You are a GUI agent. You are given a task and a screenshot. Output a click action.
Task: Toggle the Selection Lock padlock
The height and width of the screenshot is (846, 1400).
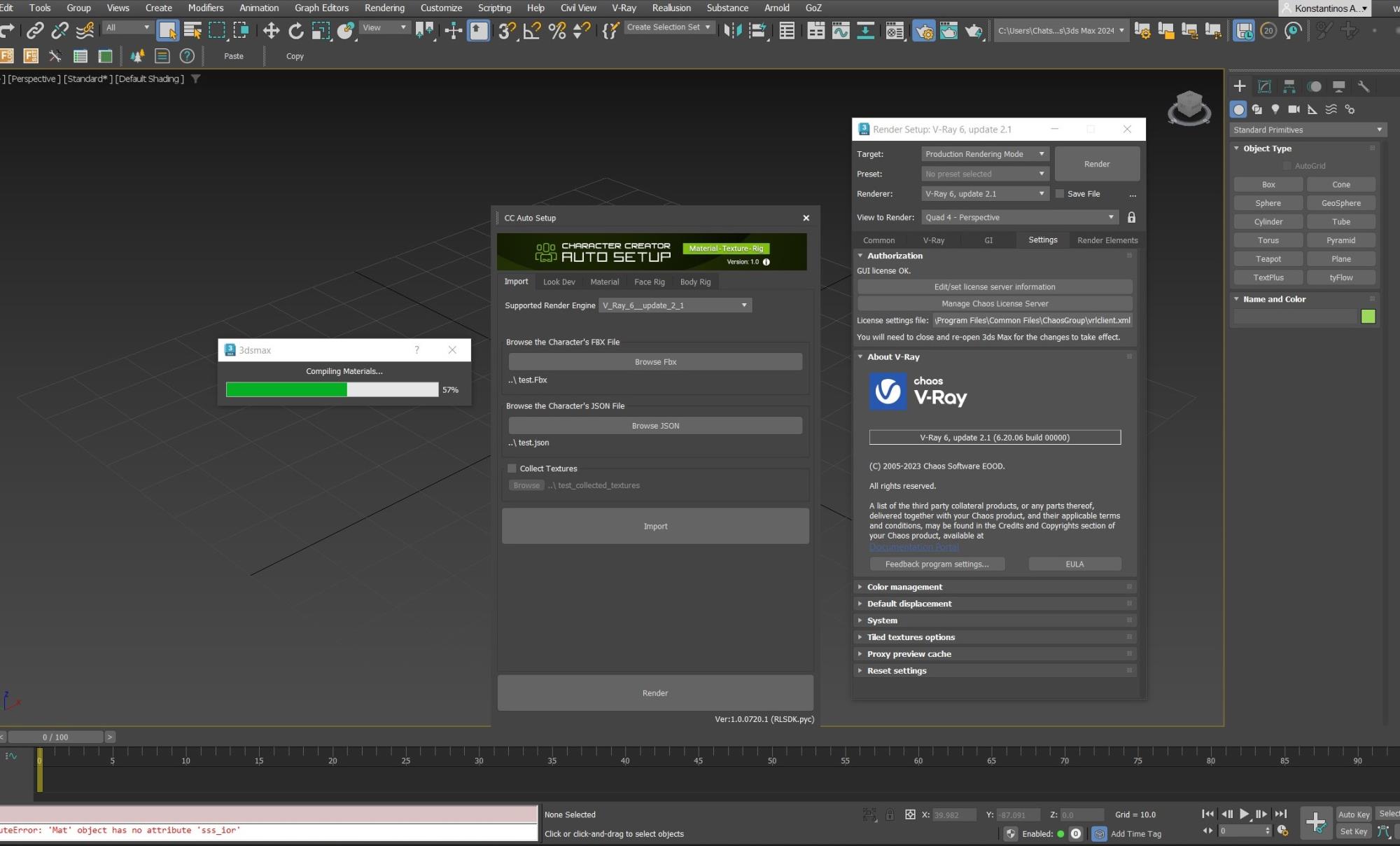[890, 814]
